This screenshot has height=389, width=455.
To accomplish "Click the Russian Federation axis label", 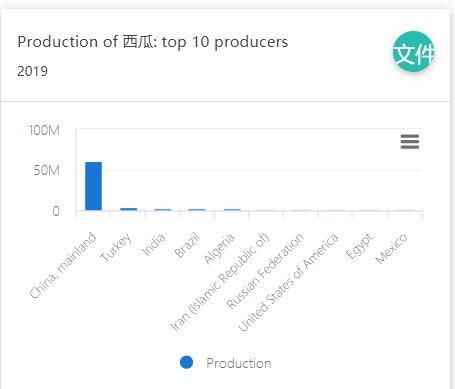I will (x=265, y=271).
